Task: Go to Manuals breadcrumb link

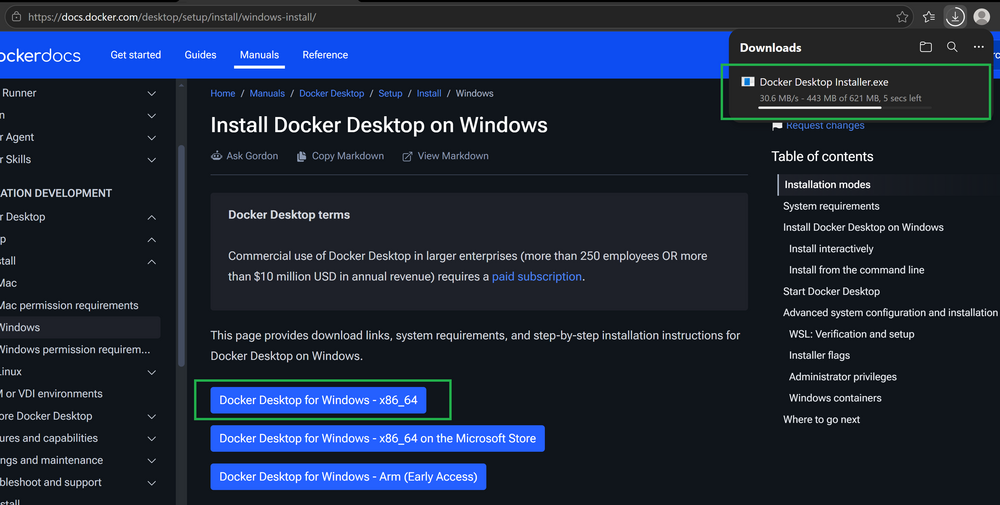Action: (267, 93)
